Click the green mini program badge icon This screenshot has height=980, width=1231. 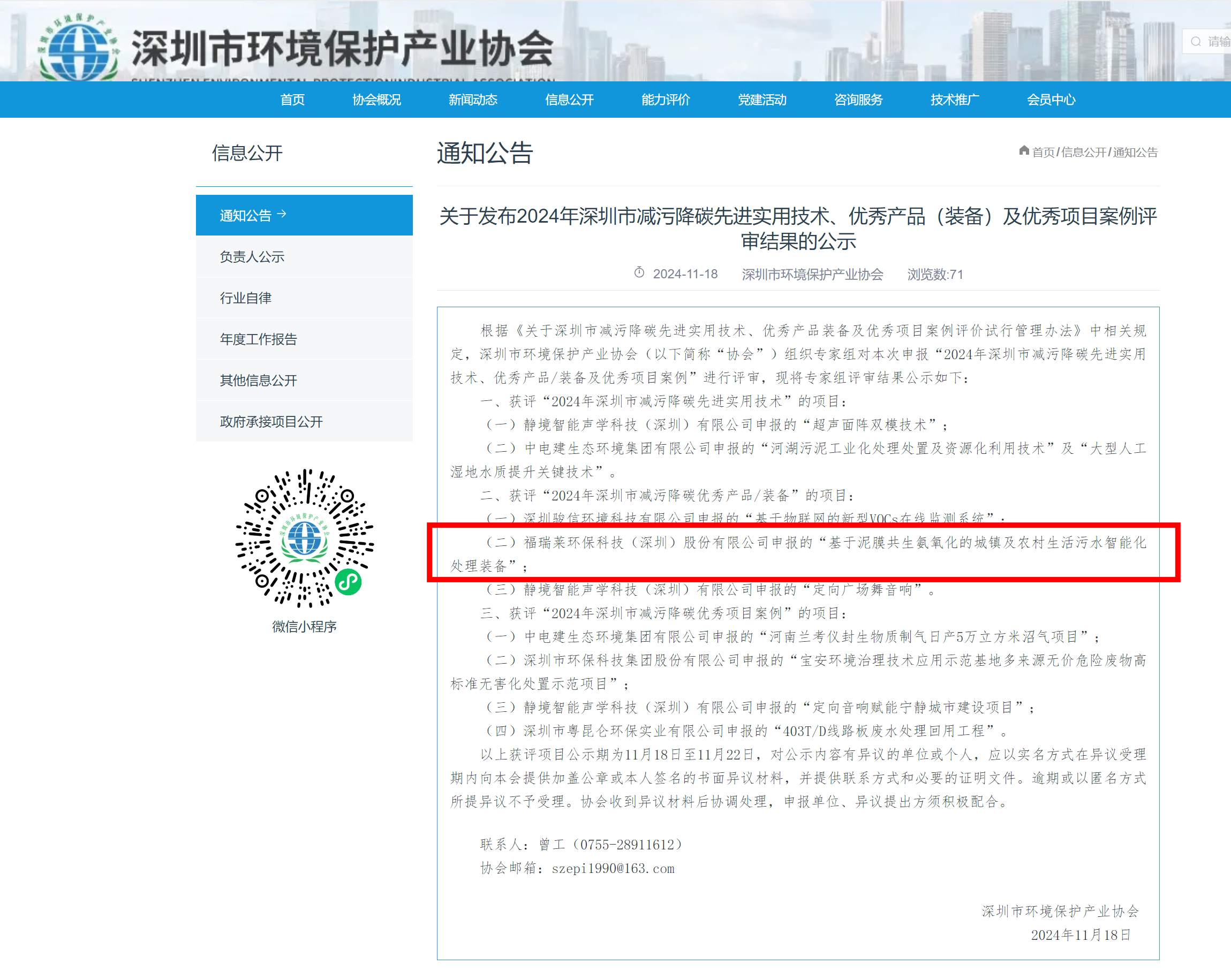pos(348,582)
